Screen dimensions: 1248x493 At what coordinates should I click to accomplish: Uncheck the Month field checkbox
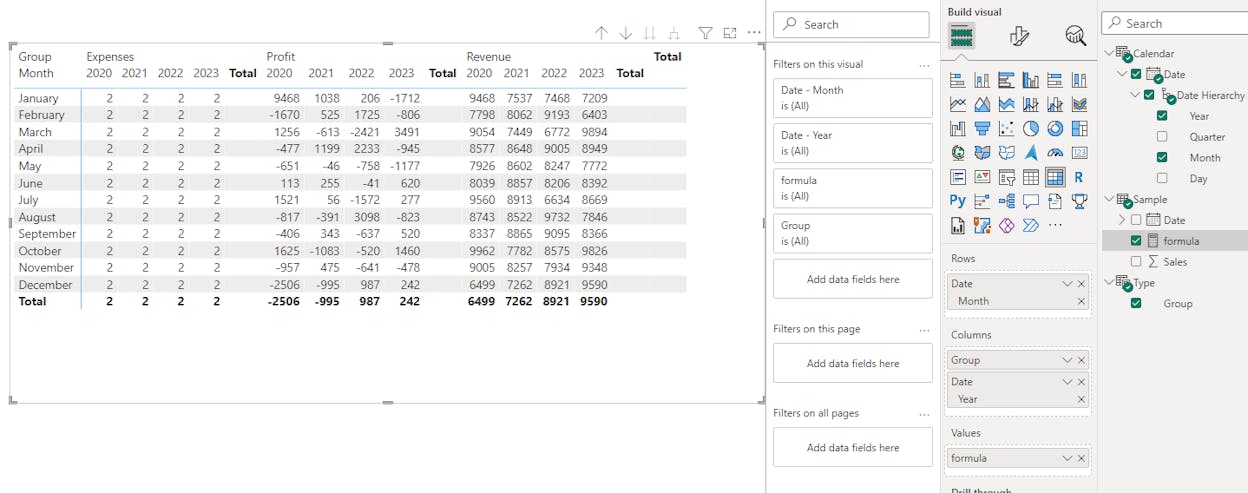[1162, 157]
